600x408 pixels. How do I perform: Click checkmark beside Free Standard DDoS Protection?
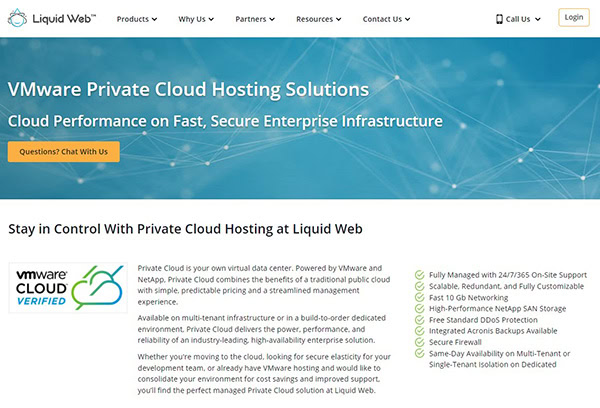[419, 322]
